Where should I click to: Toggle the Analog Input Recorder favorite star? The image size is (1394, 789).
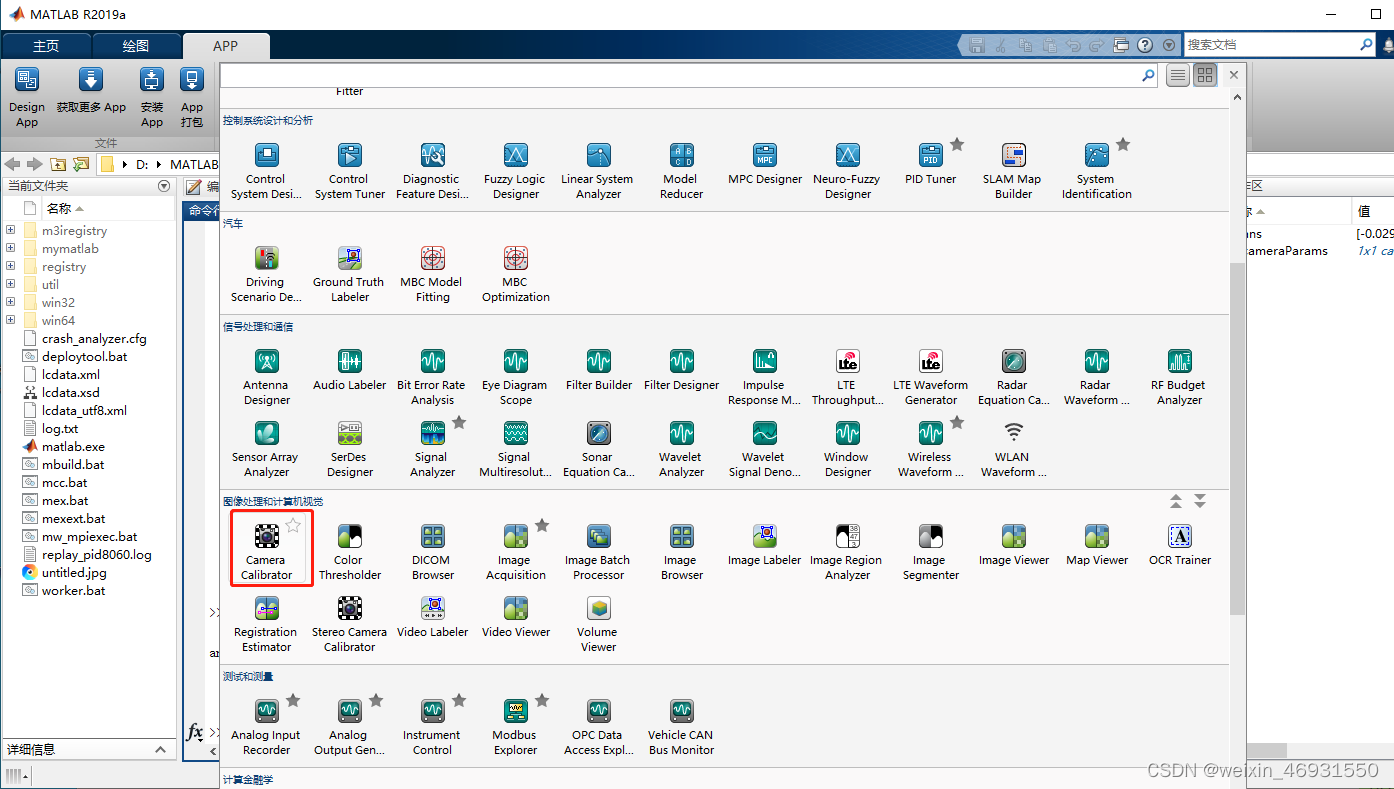pyautogui.click(x=293, y=701)
